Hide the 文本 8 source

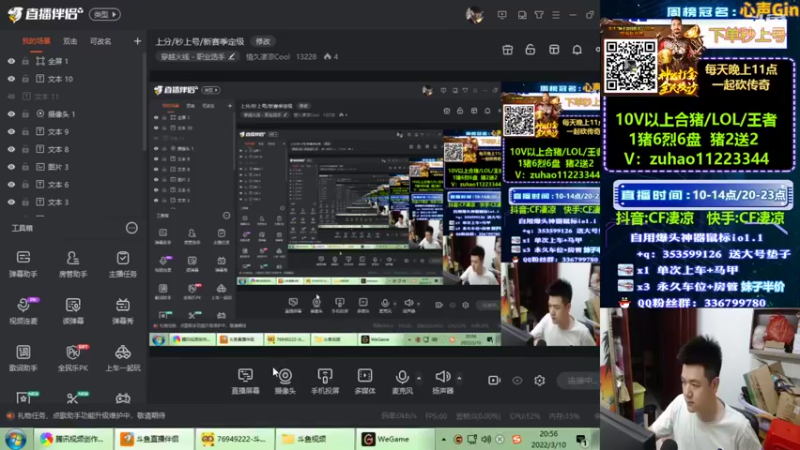tap(11, 149)
